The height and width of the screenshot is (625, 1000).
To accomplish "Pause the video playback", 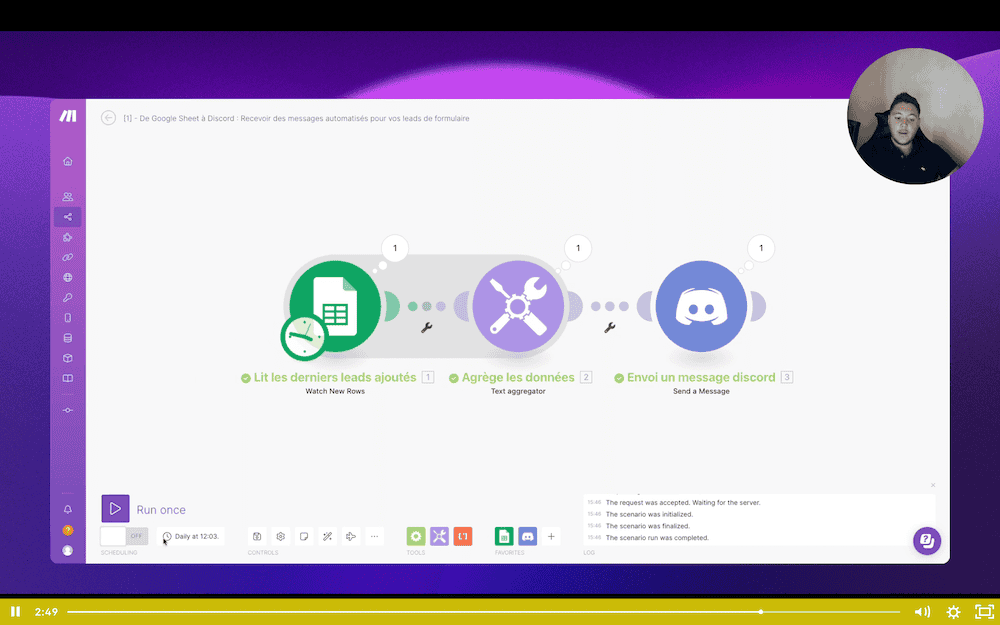I will point(15,611).
